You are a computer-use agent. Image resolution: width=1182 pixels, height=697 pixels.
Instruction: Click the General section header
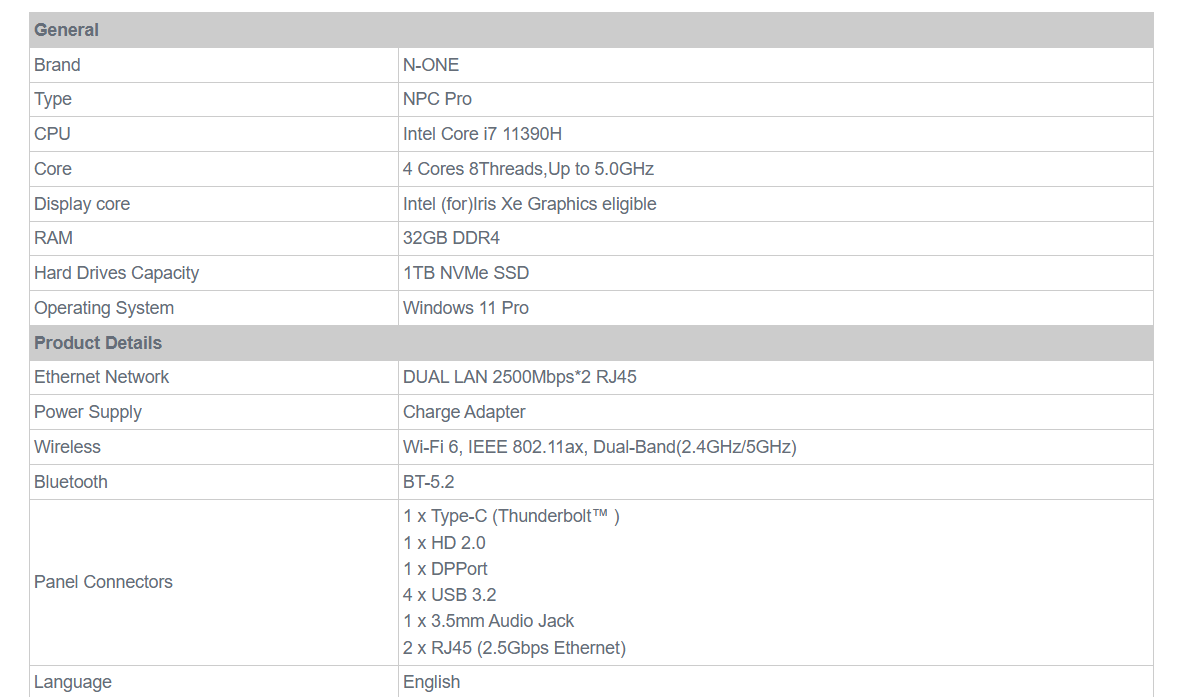pyautogui.click(x=591, y=30)
